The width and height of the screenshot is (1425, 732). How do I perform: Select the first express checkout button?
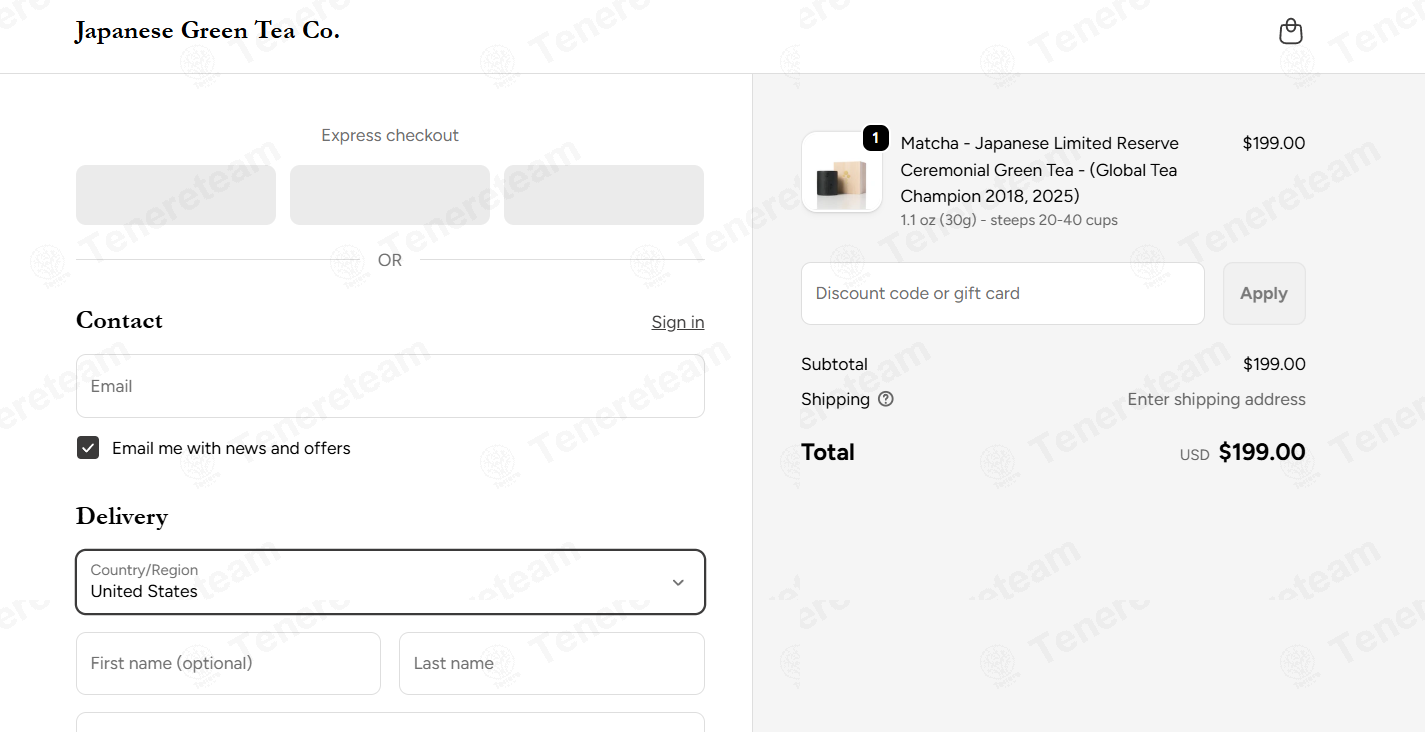(x=176, y=195)
